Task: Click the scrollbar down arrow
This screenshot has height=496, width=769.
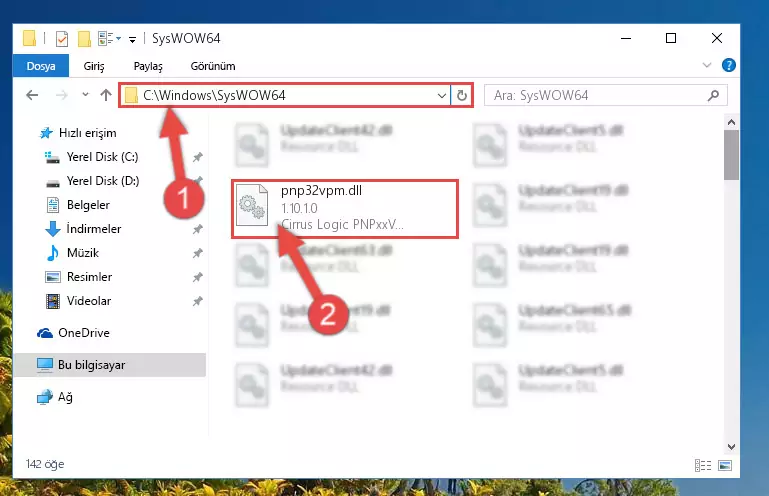Action: tap(731, 446)
